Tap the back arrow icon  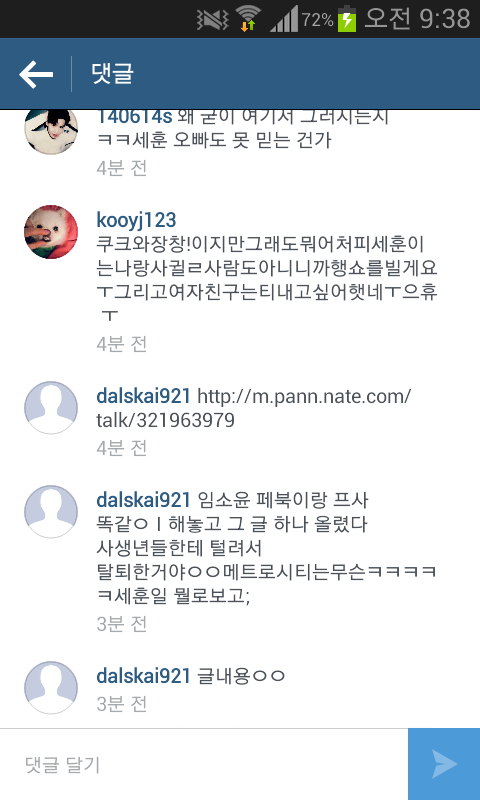pos(36,74)
